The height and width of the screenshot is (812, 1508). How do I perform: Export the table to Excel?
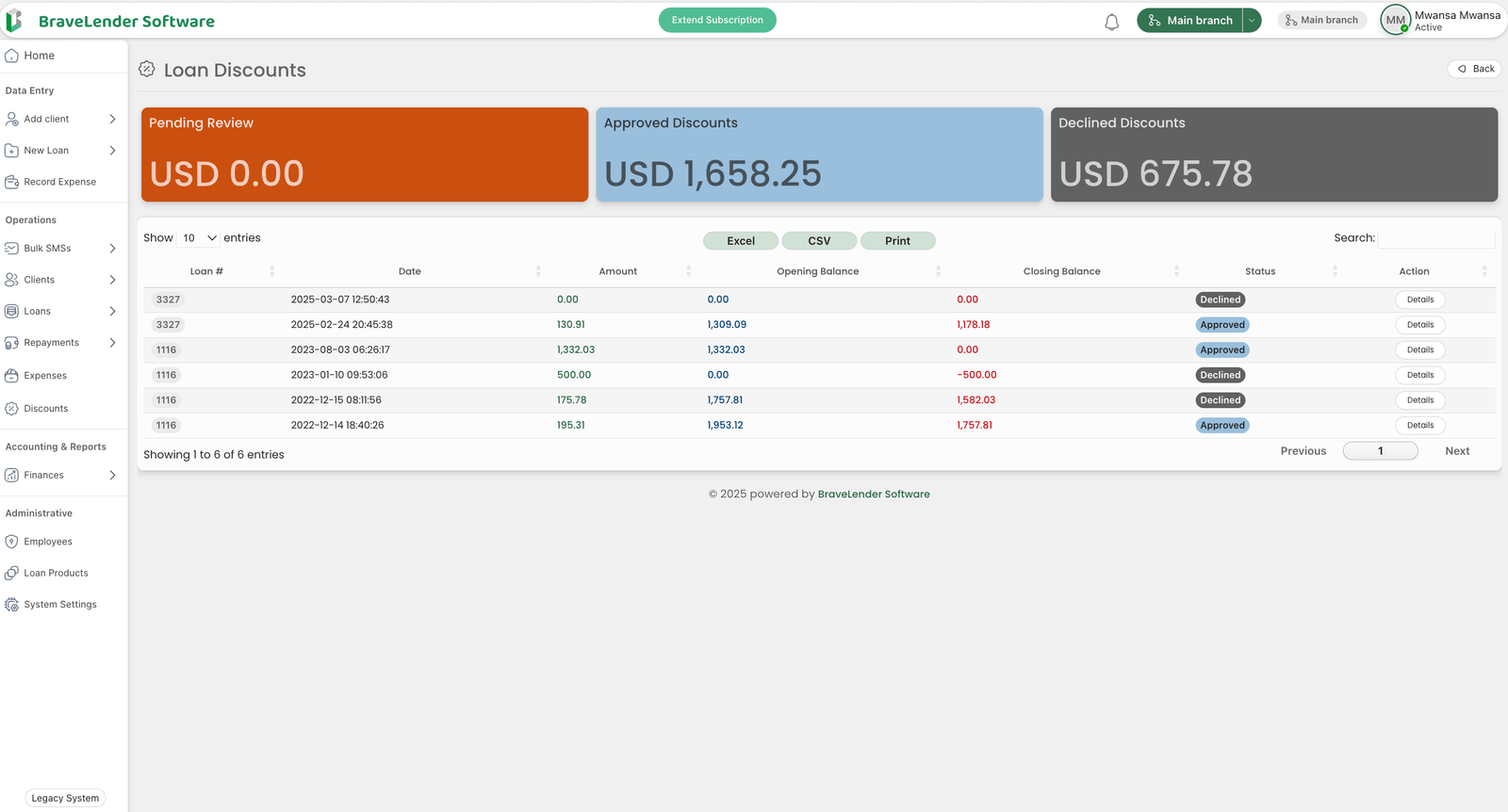point(741,241)
